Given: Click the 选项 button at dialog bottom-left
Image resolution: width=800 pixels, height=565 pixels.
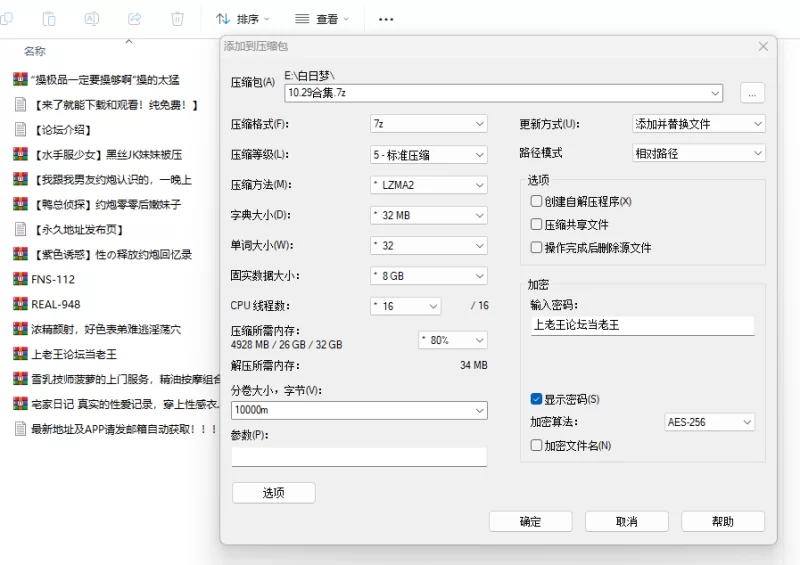Looking at the screenshot, I should click(273, 492).
